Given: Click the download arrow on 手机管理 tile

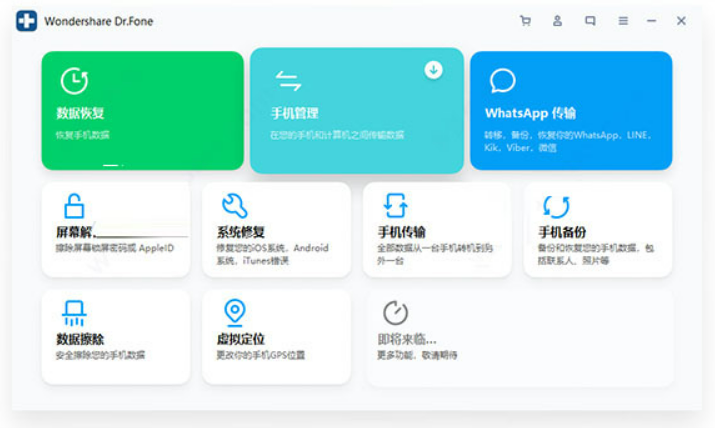Looking at the screenshot, I should point(434,70).
